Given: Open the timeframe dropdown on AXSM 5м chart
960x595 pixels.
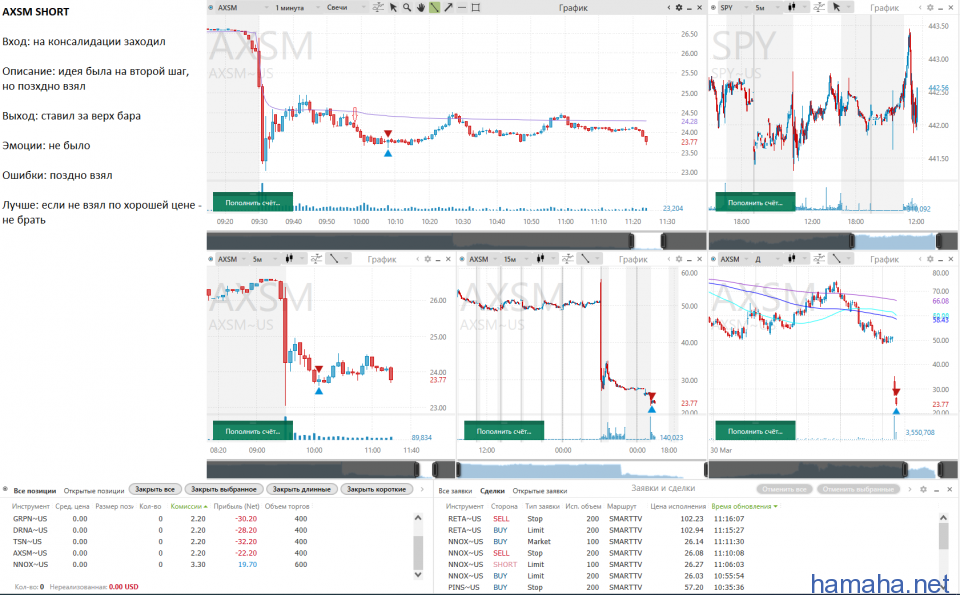Looking at the screenshot, I should [x=264, y=259].
